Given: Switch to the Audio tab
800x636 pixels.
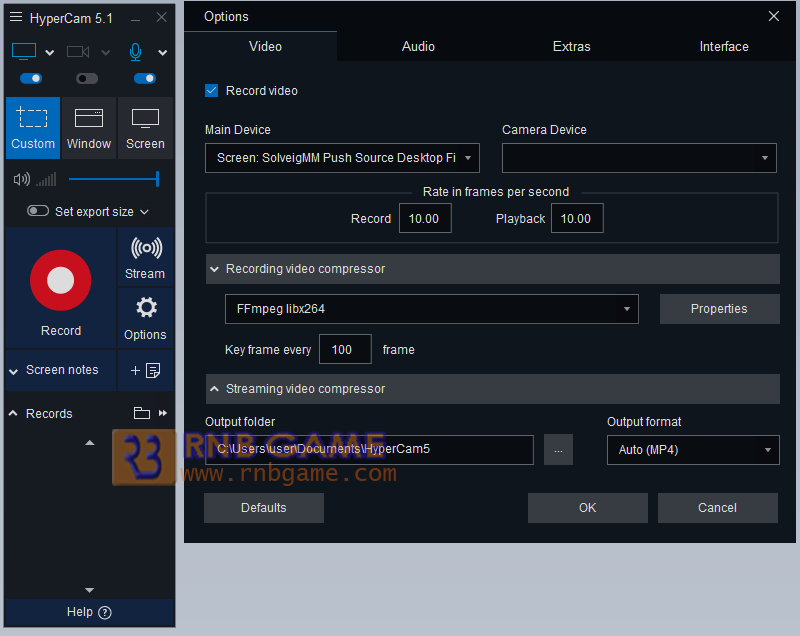Looking at the screenshot, I should (x=418, y=46).
